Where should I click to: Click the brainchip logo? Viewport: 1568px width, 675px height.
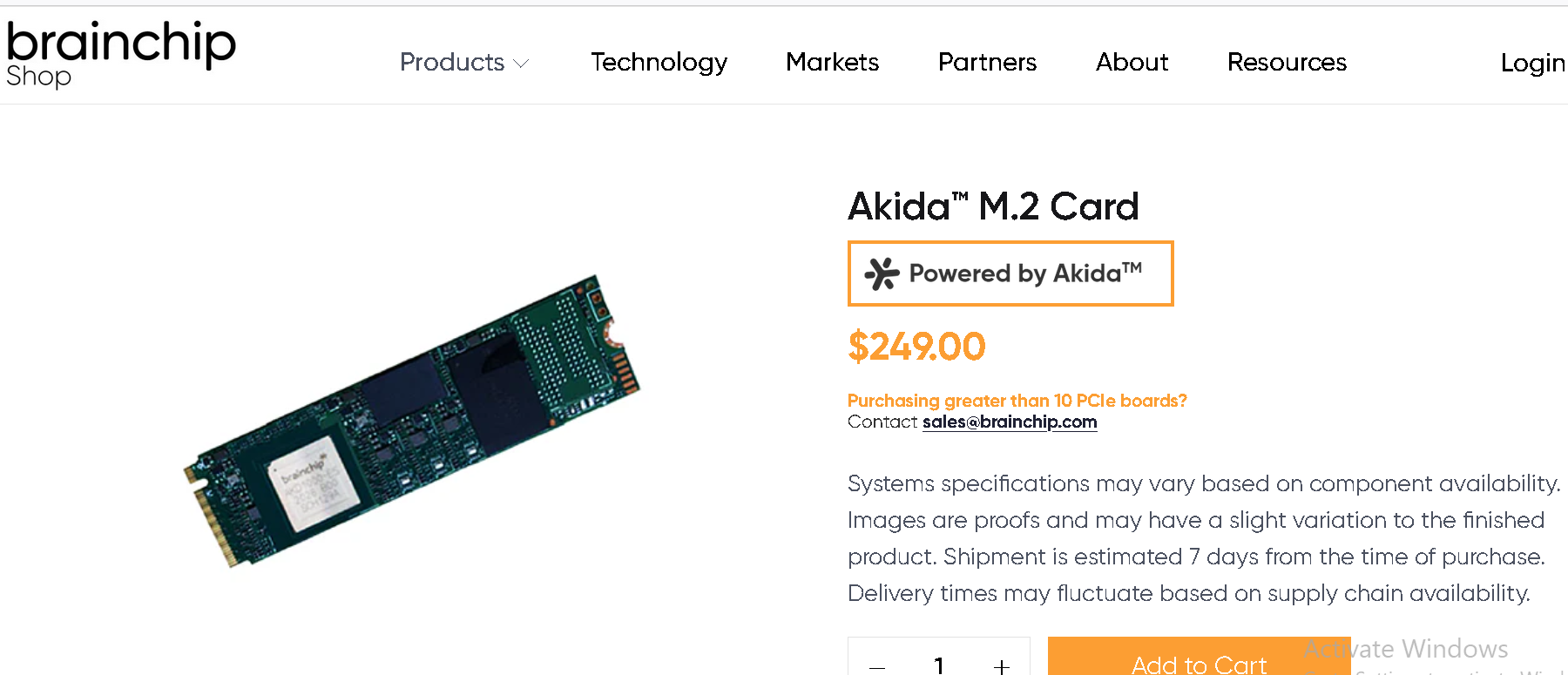pyautogui.click(x=121, y=42)
